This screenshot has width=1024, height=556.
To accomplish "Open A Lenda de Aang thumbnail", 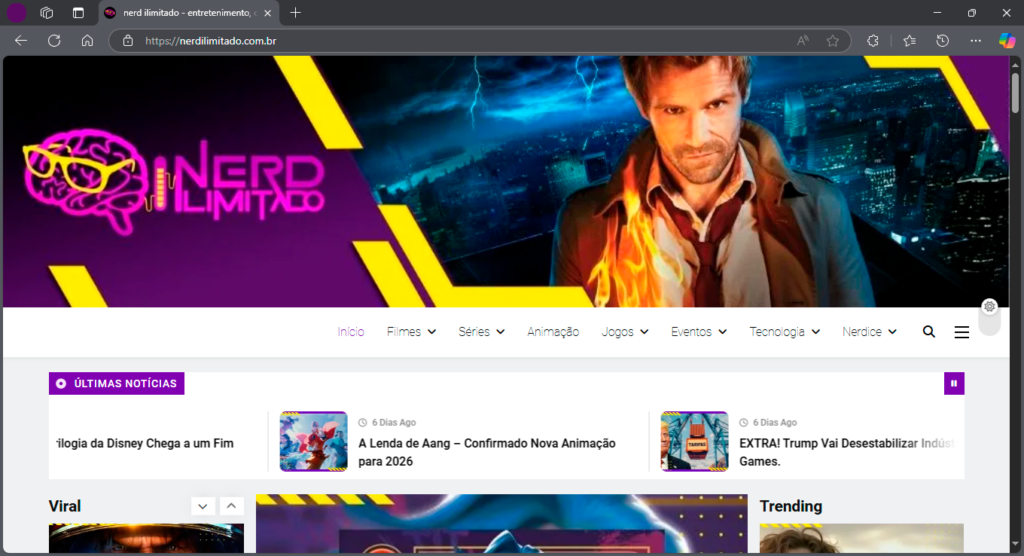I will point(313,441).
